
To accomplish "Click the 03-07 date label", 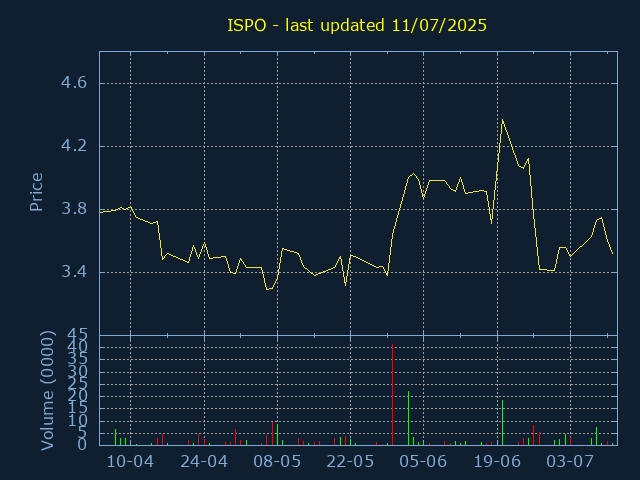I will coord(570,462).
